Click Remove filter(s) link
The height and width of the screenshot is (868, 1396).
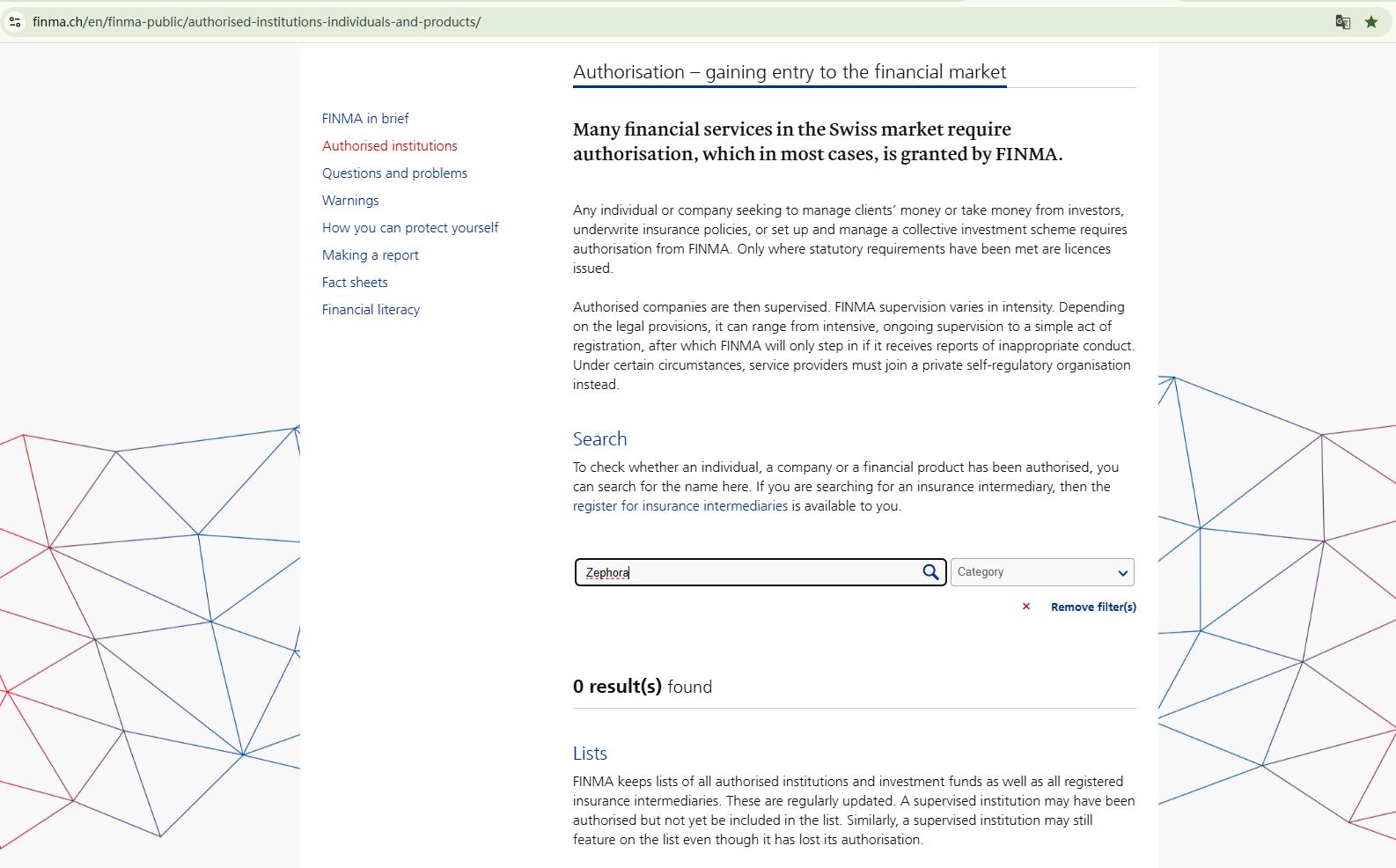click(1093, 607)
